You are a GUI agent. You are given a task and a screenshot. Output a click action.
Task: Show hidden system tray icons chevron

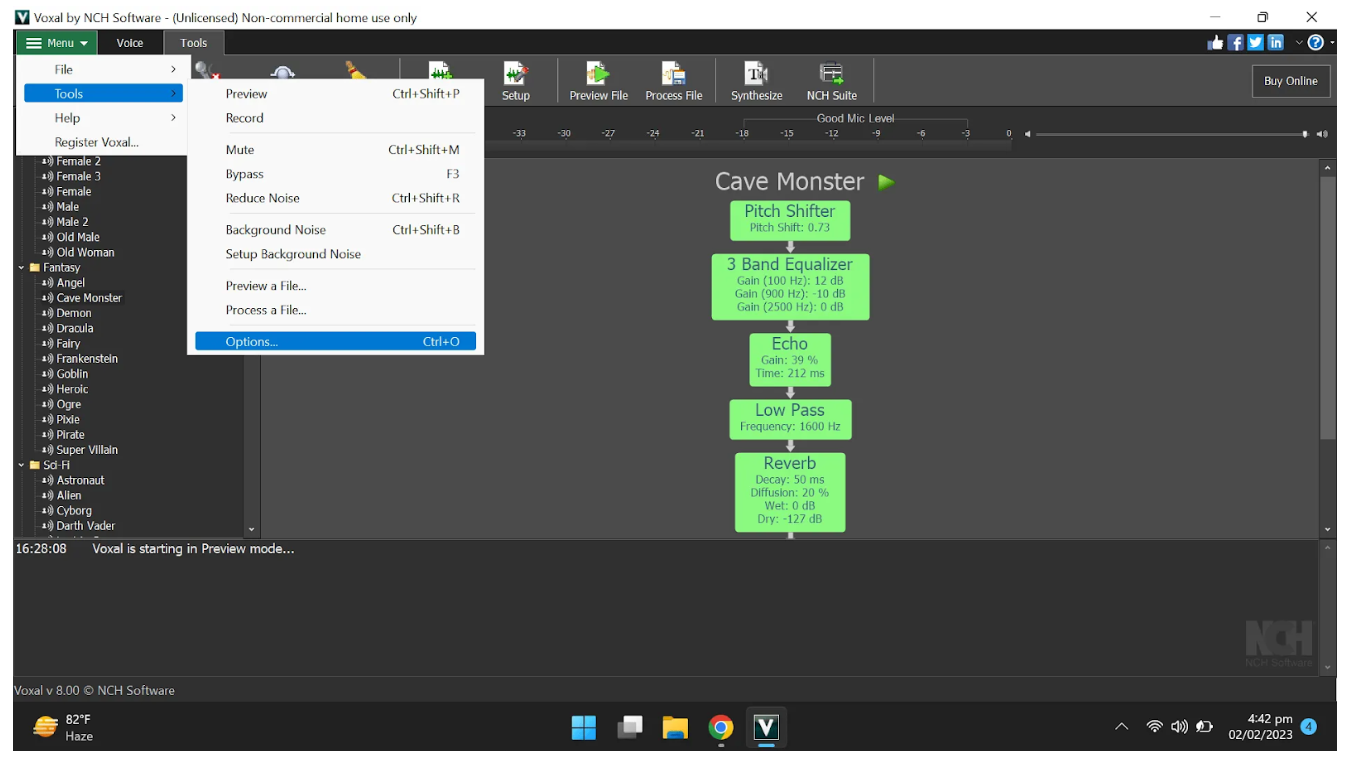click(1122, 727)
